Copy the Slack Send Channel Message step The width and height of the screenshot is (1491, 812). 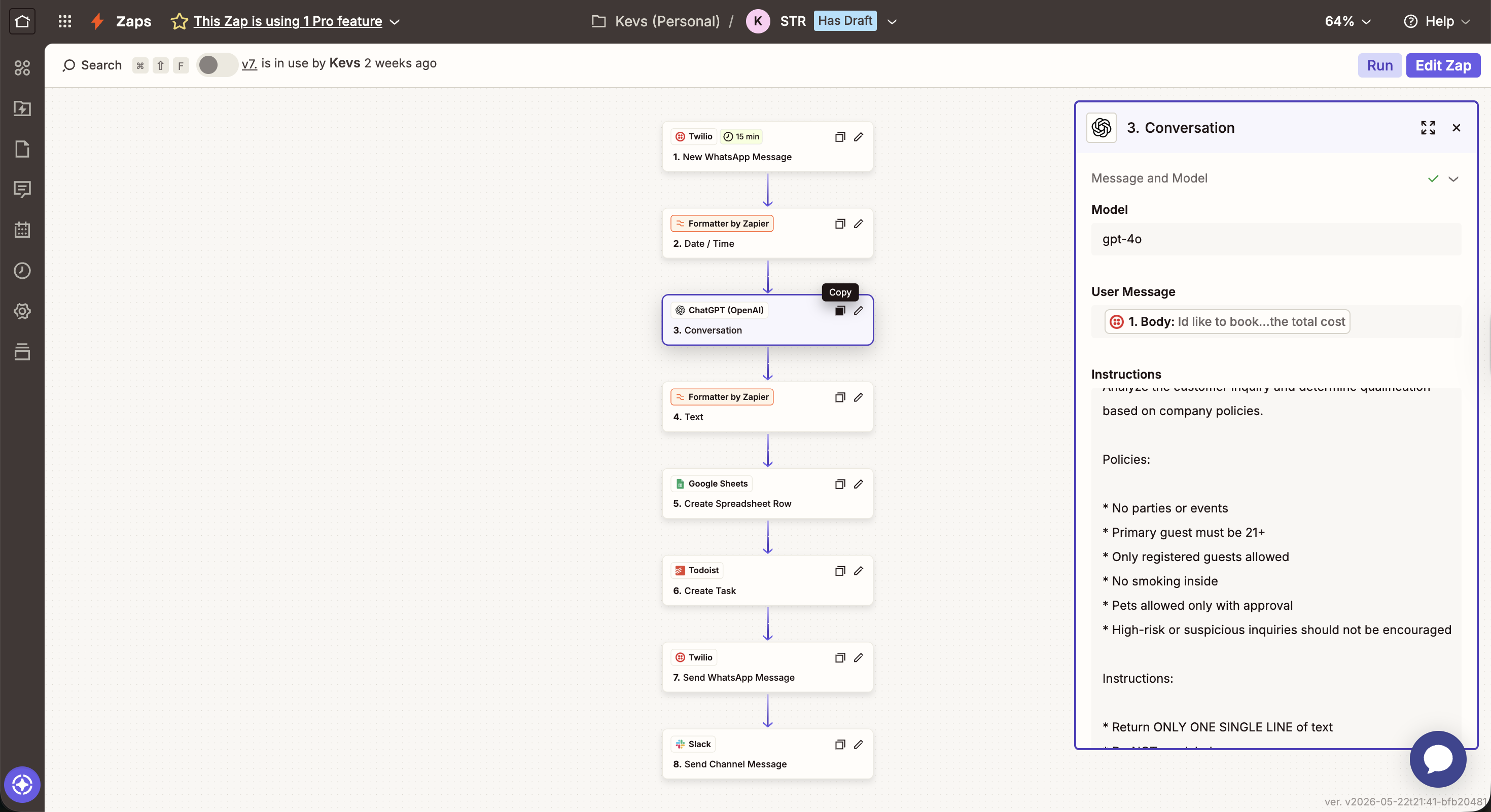tap(840, 744)
